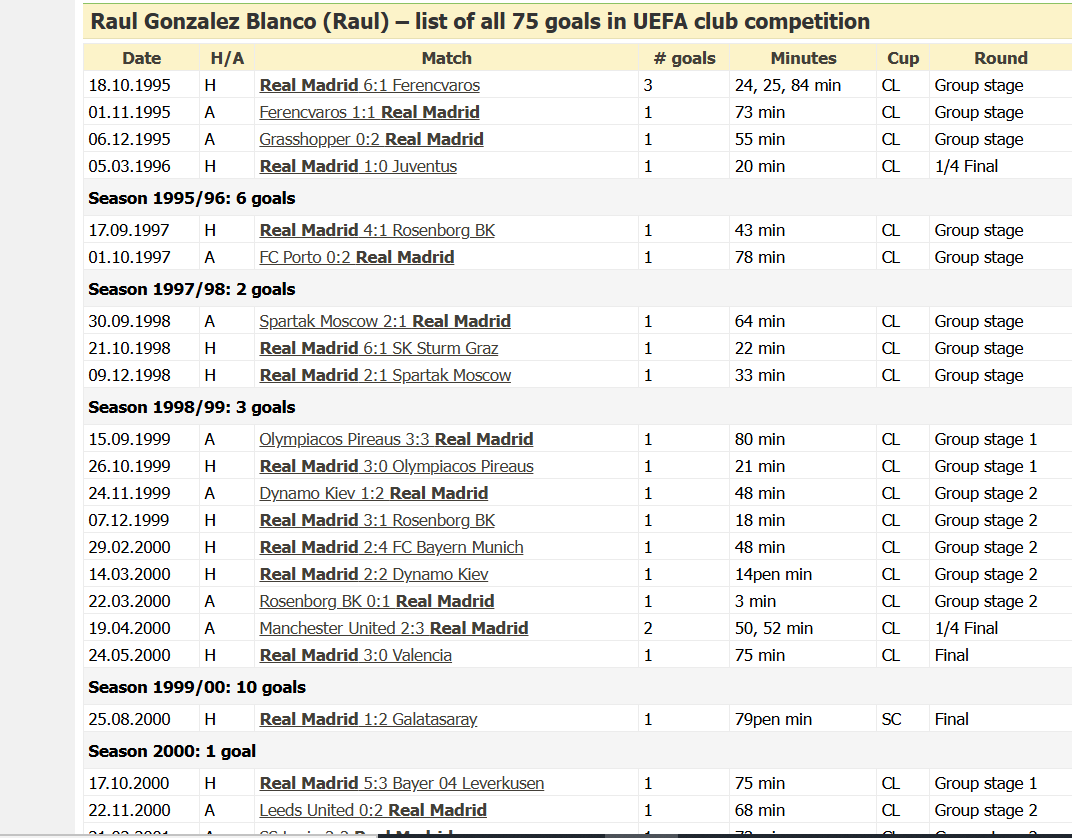1072x838 pixels.
Task: Select the Round column header
Action: [x=1000, y=58]
